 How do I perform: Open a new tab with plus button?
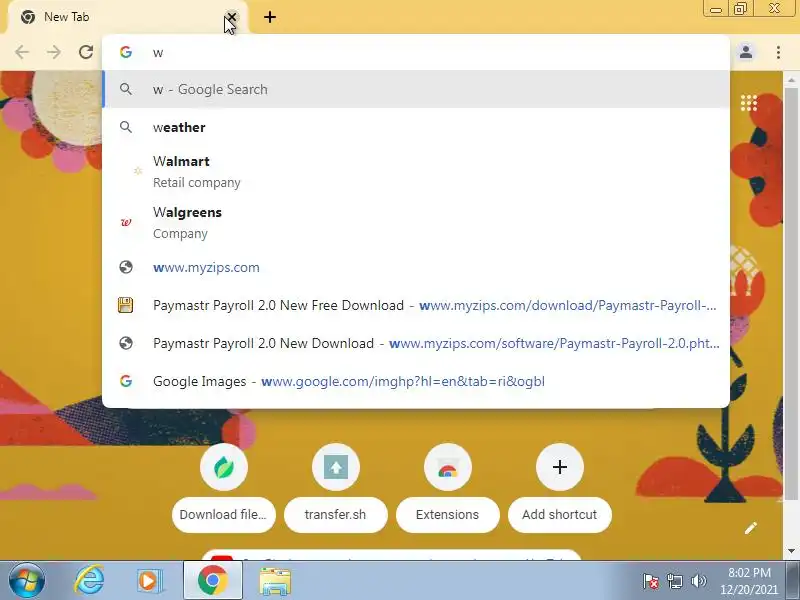pyautogui.click(x=270, y=17)
